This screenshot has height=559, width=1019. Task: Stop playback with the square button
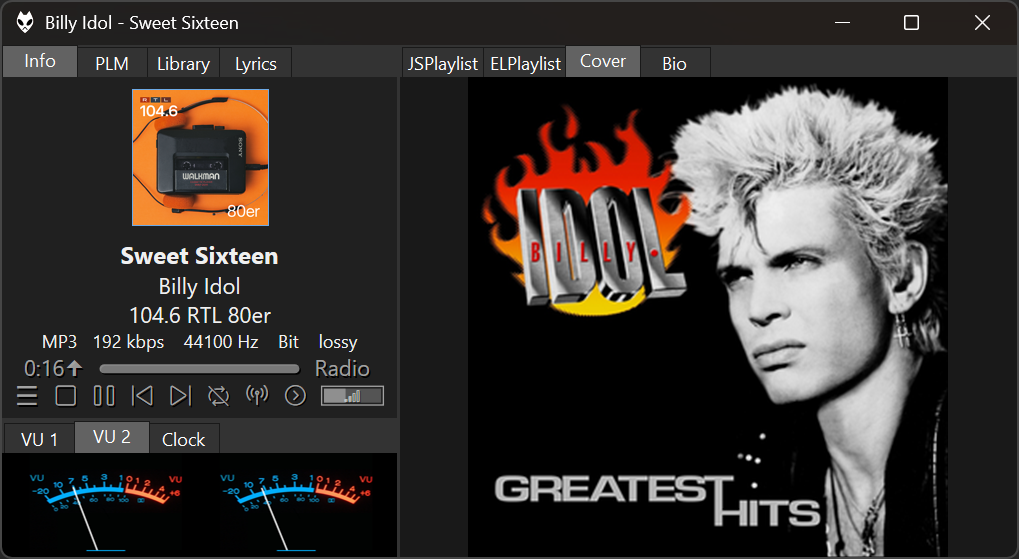click(x=66, y=396)
